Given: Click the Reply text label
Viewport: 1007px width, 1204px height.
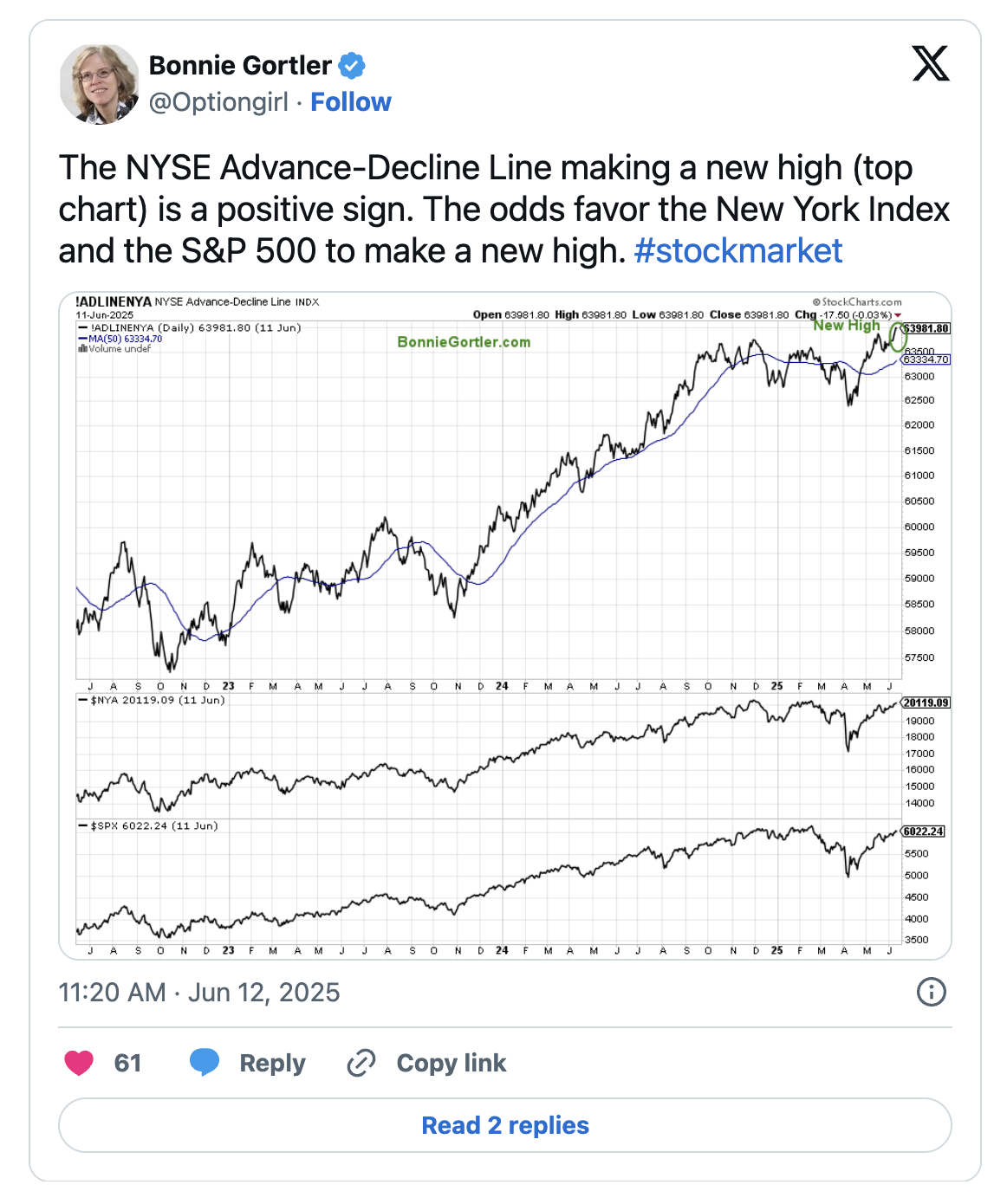Looking at the screenshot, I should [x=272, y=1063].
